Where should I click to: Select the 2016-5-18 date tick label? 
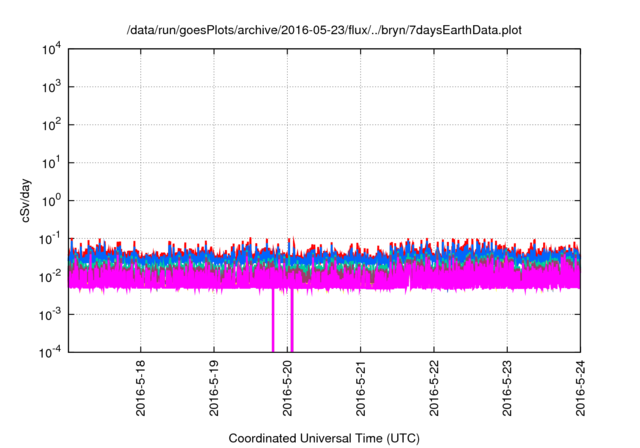pos(140,388)
